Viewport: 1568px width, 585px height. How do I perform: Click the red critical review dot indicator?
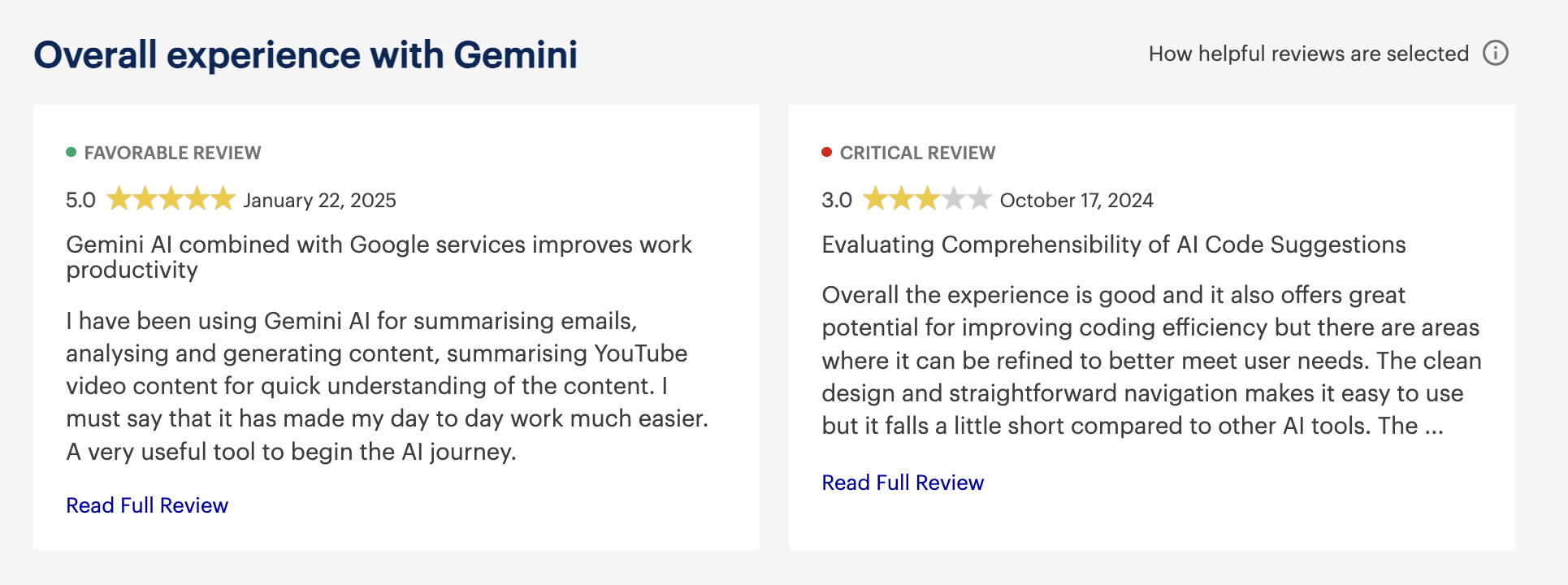pyautogui.click(x=827, y=151)
